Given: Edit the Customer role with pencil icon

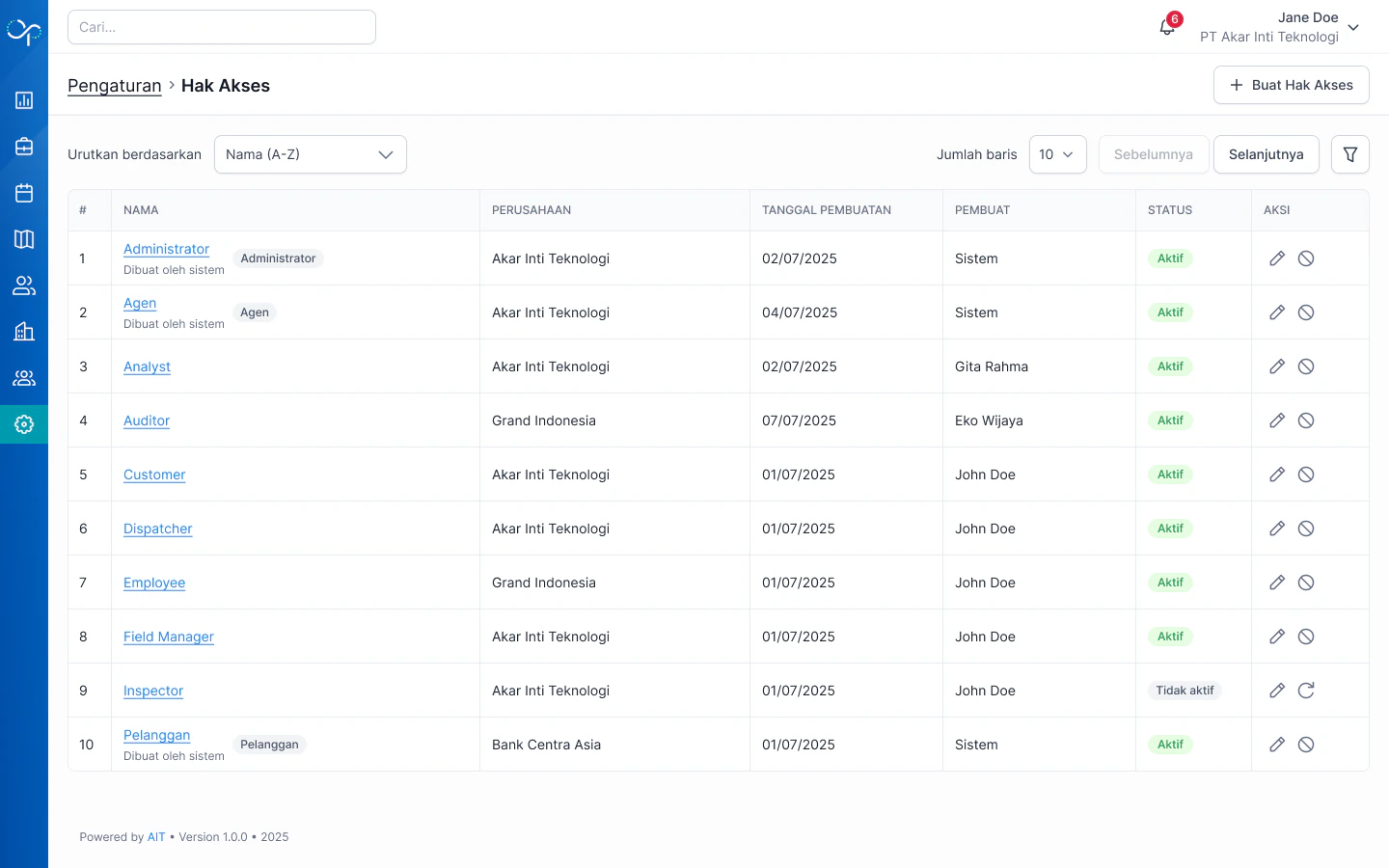Looking at the screenshot, I should (x=1277, y=475).
